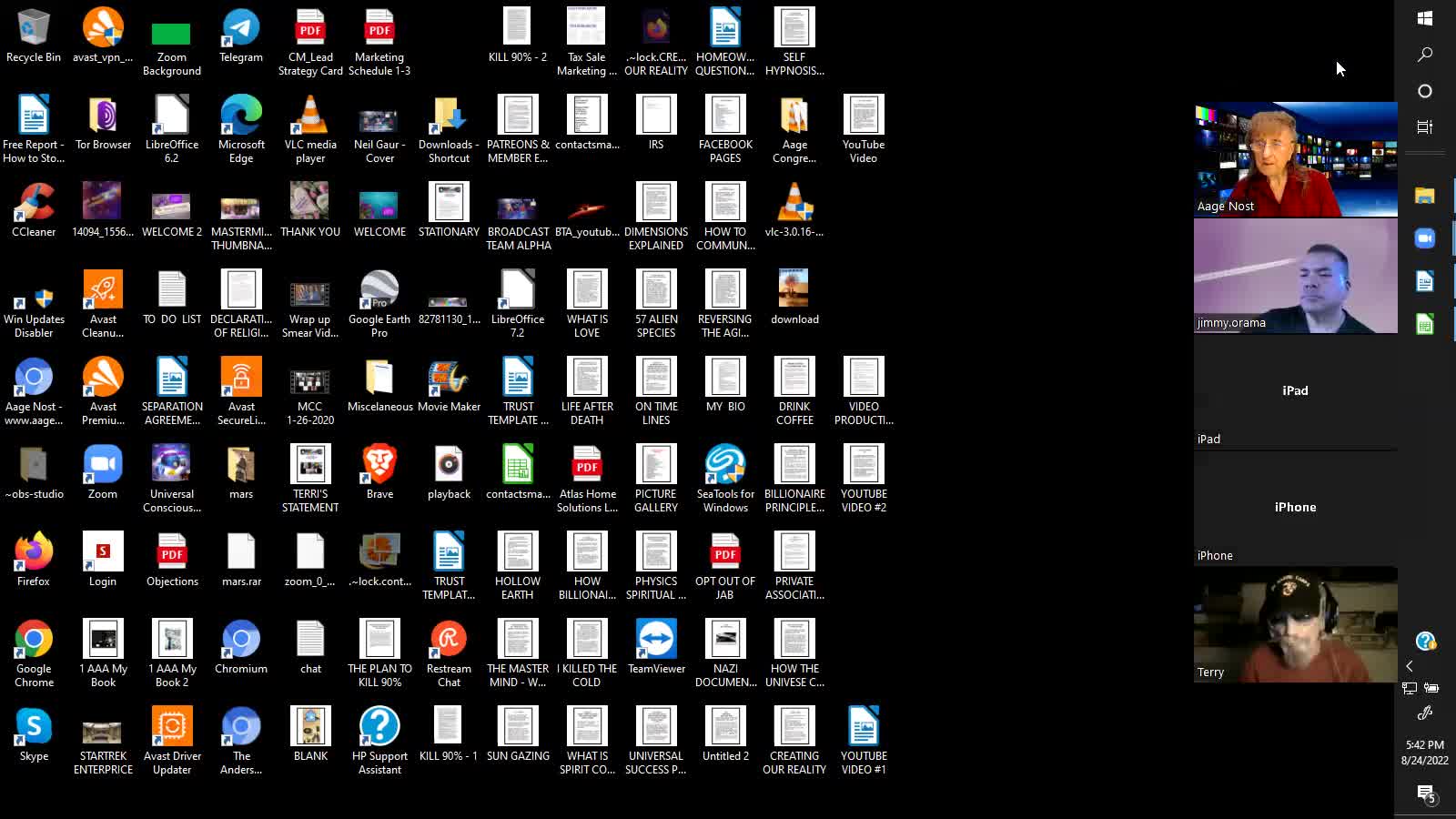The image size is (1456, 819).
Task: Launch VLC media player shortcut
Action: click(310, 130)
